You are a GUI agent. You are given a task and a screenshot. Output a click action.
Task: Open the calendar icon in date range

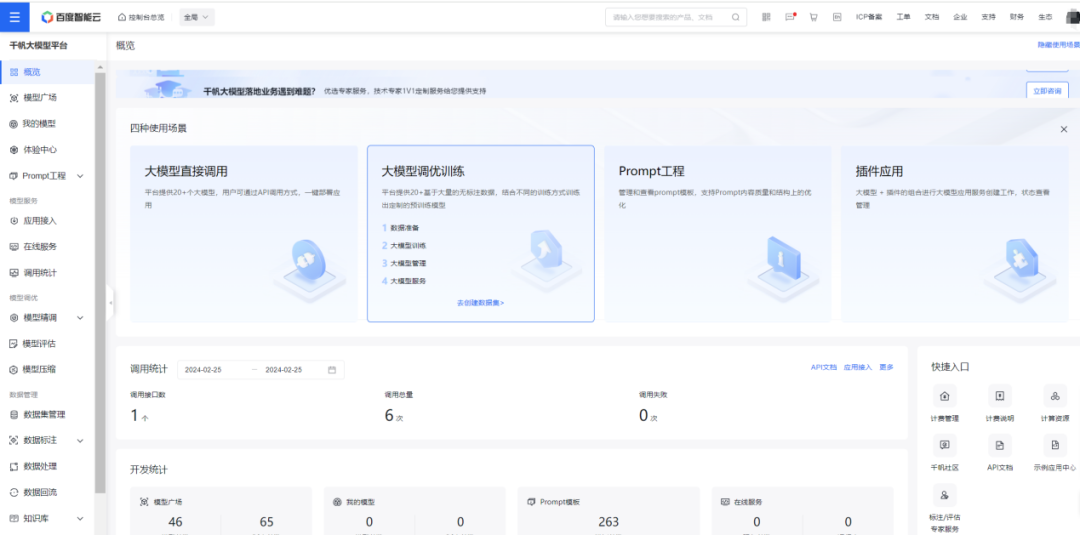click(x=332, y=370)
